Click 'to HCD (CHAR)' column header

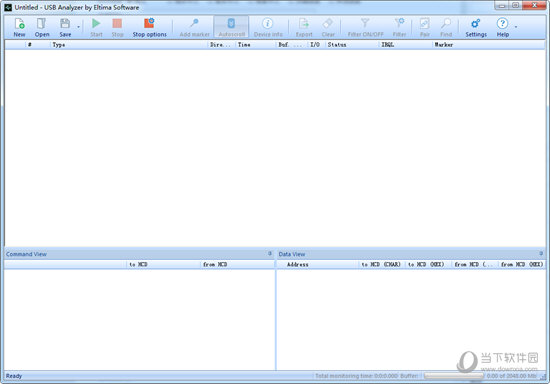coord(381,264)
